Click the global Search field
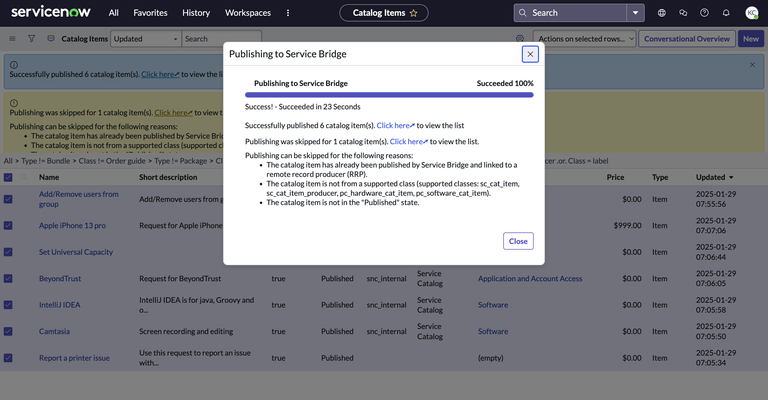This screenshot has height=400, width=768. click(x=570, y=13)
